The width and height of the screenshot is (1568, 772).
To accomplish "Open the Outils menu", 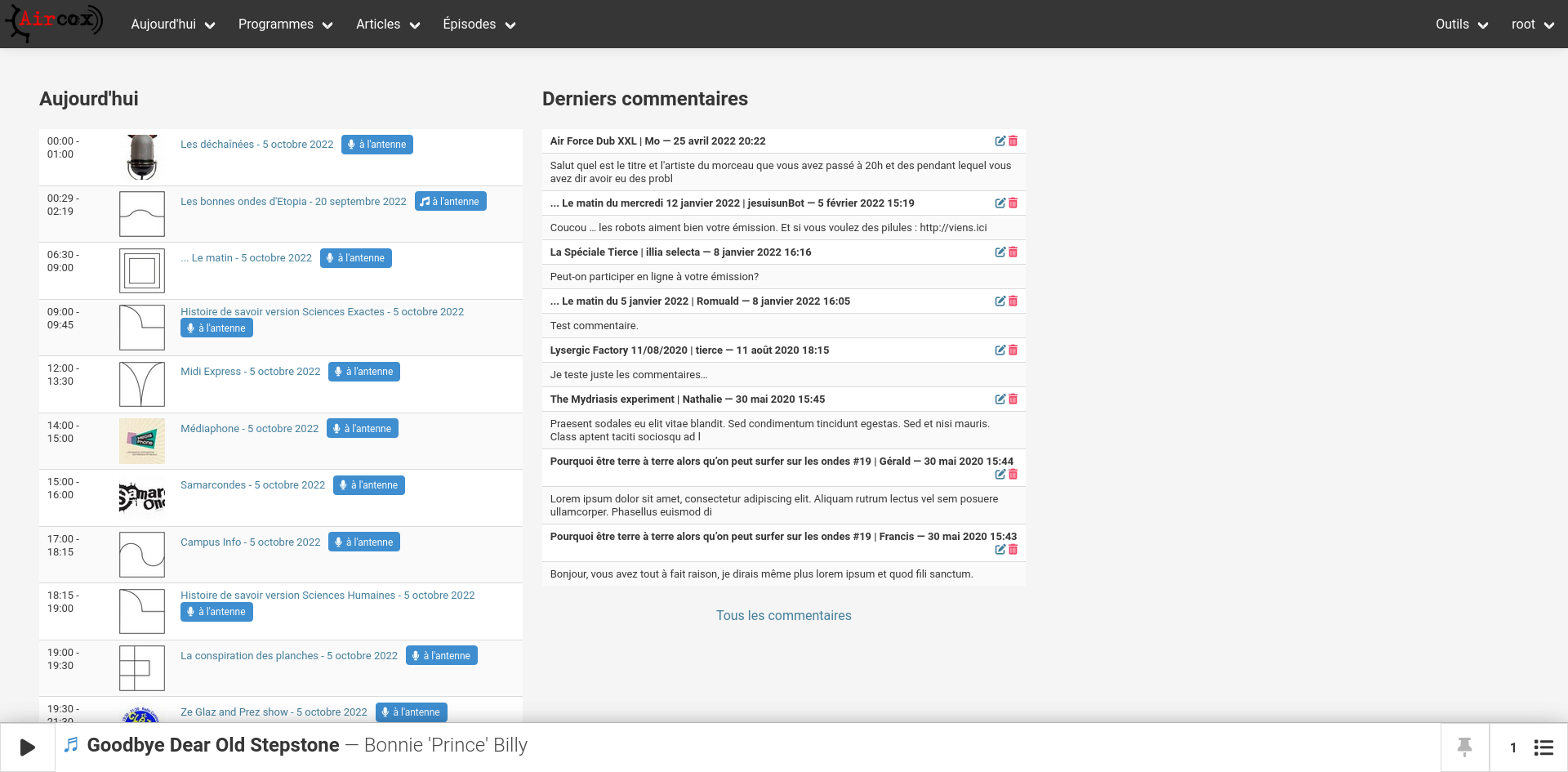I will click(1461, 25).
